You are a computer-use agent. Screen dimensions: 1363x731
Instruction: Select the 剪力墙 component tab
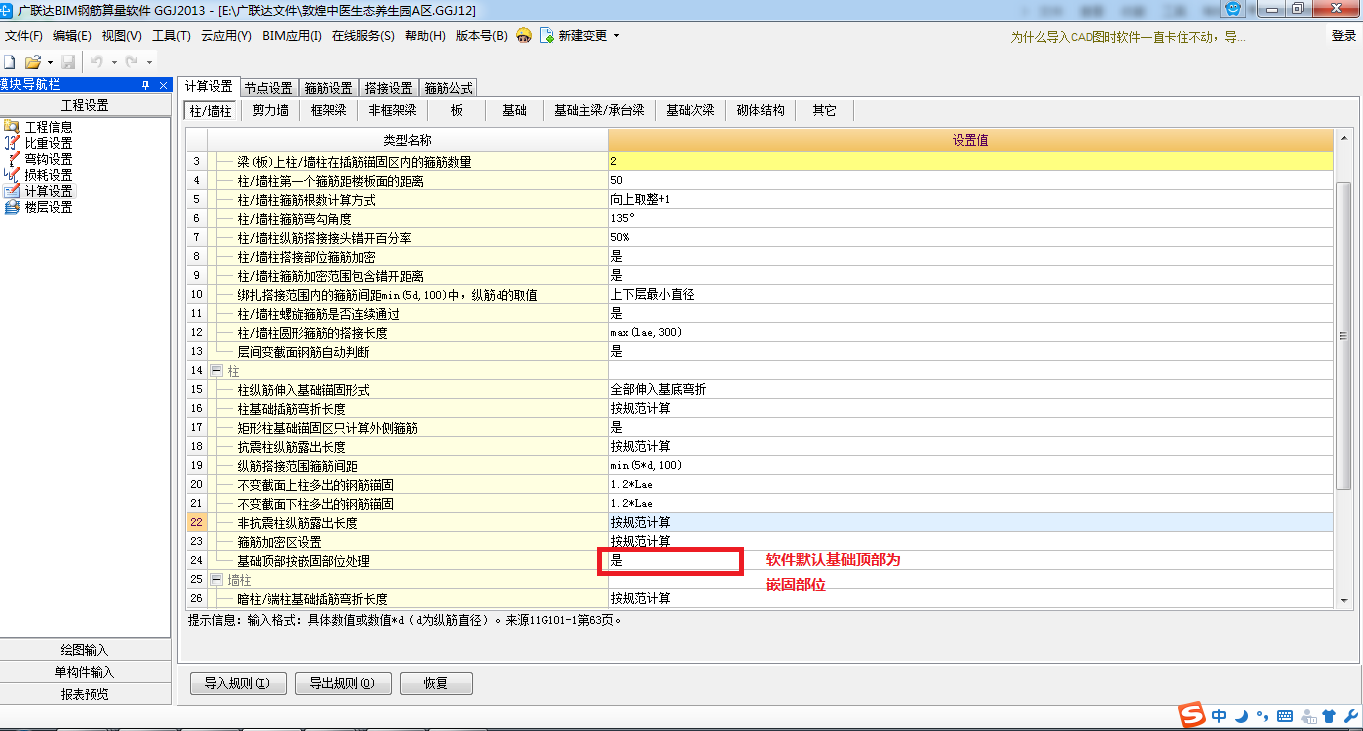[x=270, y=110]
